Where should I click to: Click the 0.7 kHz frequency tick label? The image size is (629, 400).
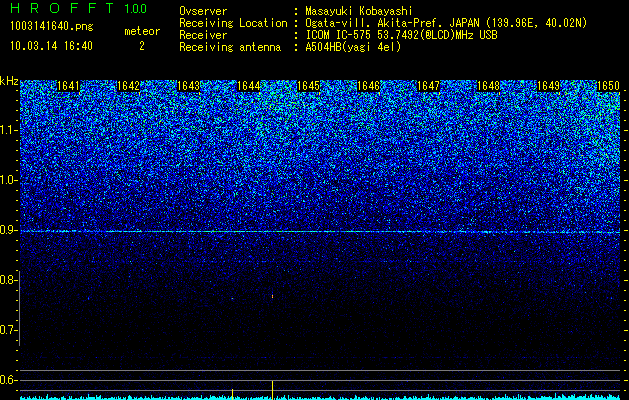8,330
